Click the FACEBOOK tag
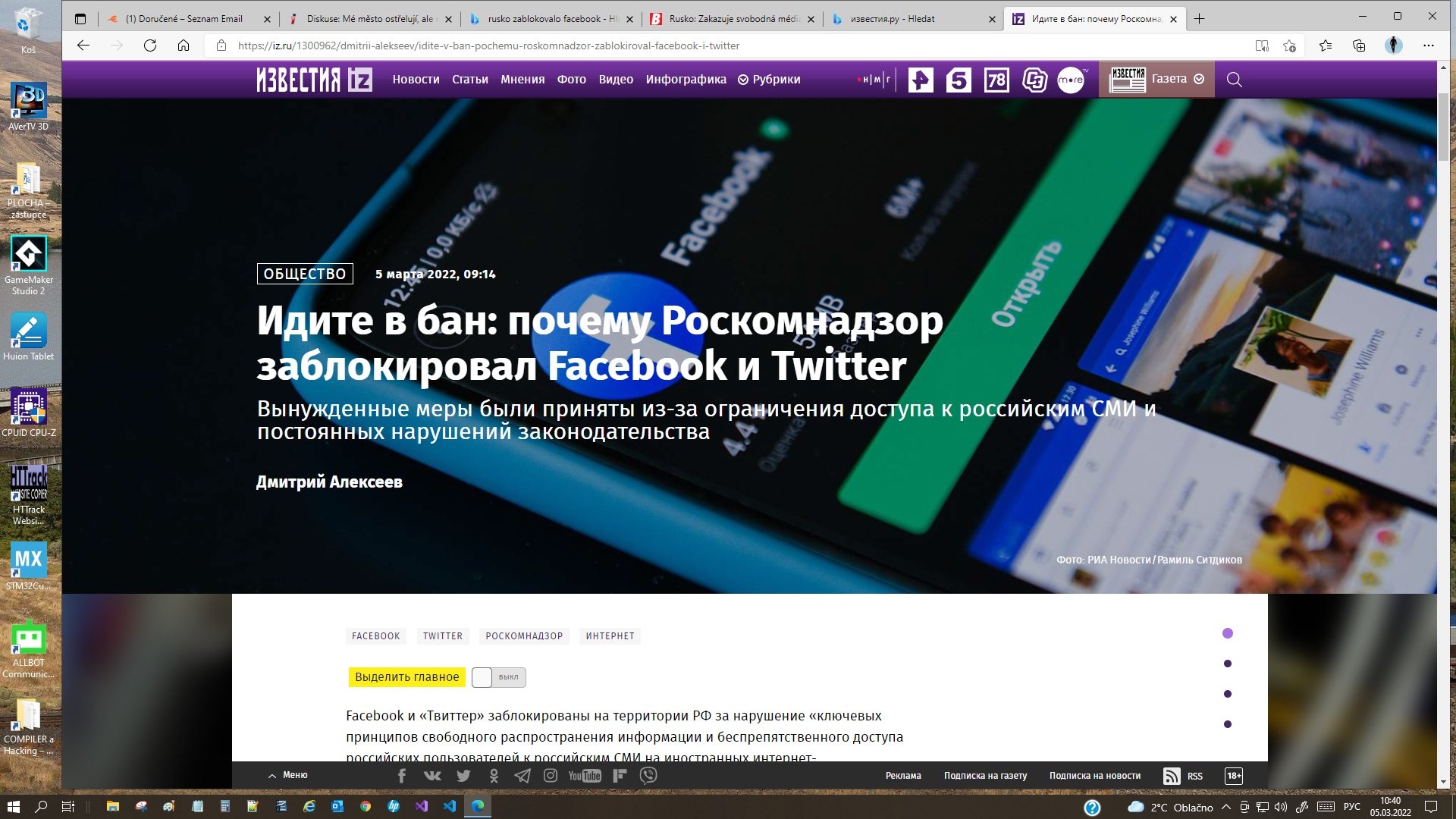 click(376, 636)
